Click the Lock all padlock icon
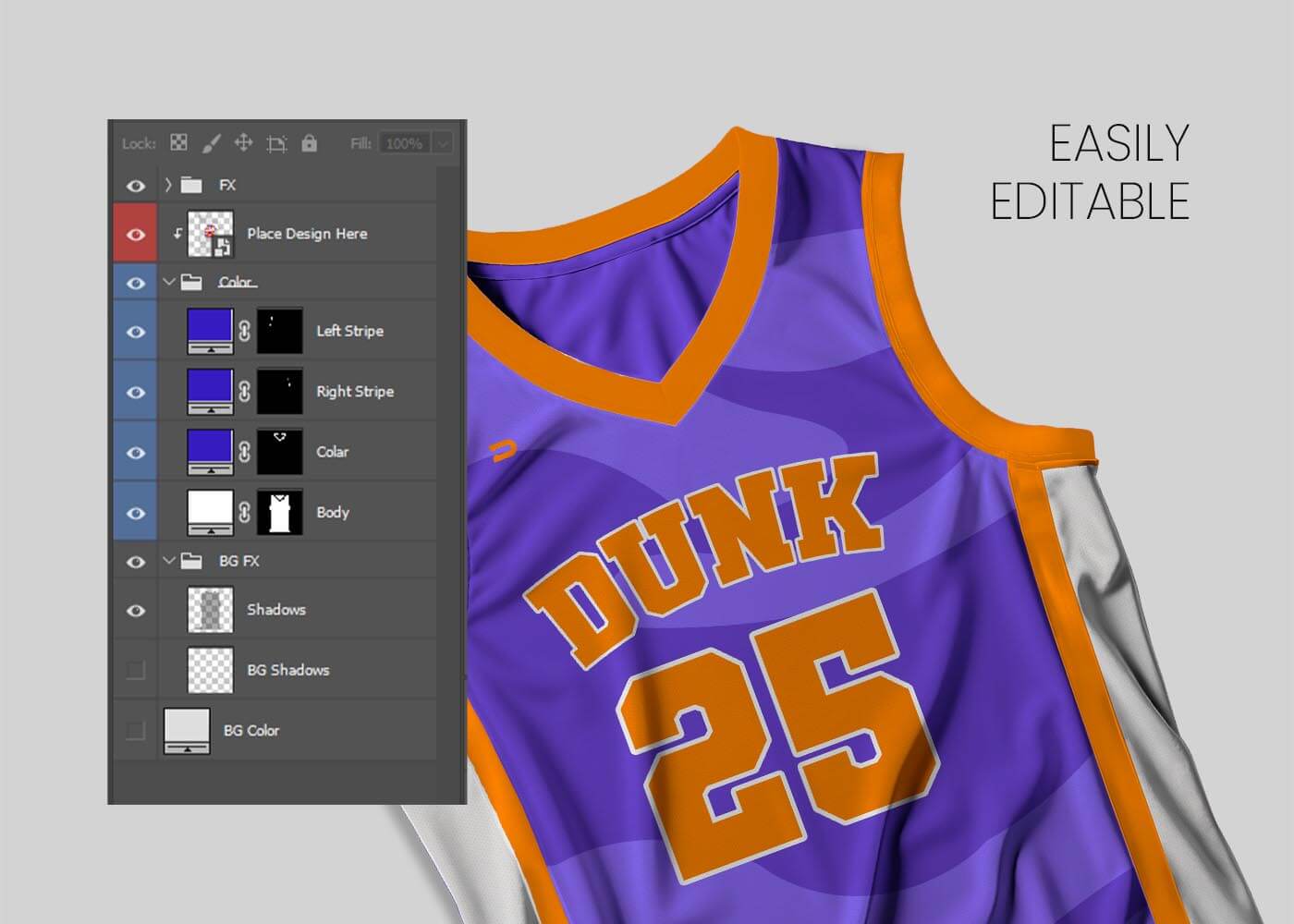The image size is (1294, 924). pyautogui.click(x=309, y=142)
